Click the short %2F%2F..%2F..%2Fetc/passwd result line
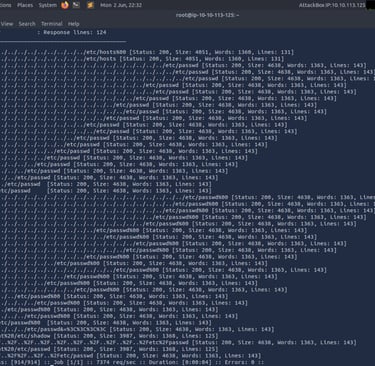 point(131,356)
